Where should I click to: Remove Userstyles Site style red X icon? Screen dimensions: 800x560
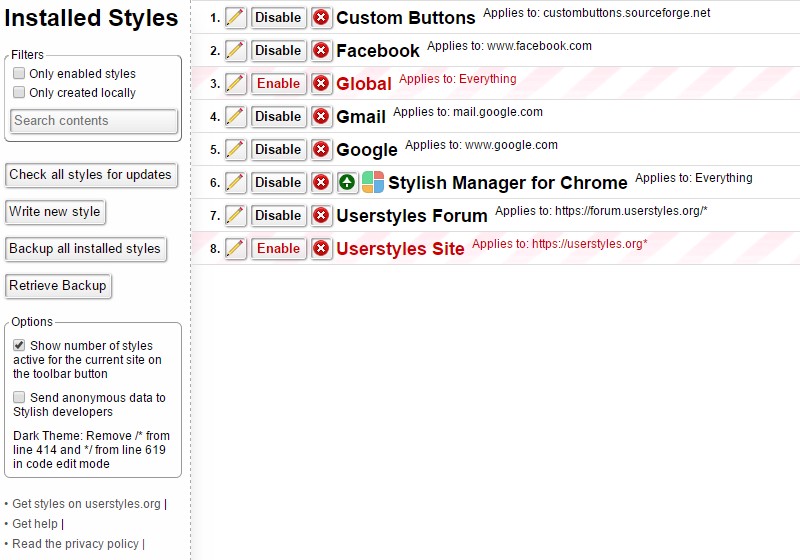click(321, 248)
